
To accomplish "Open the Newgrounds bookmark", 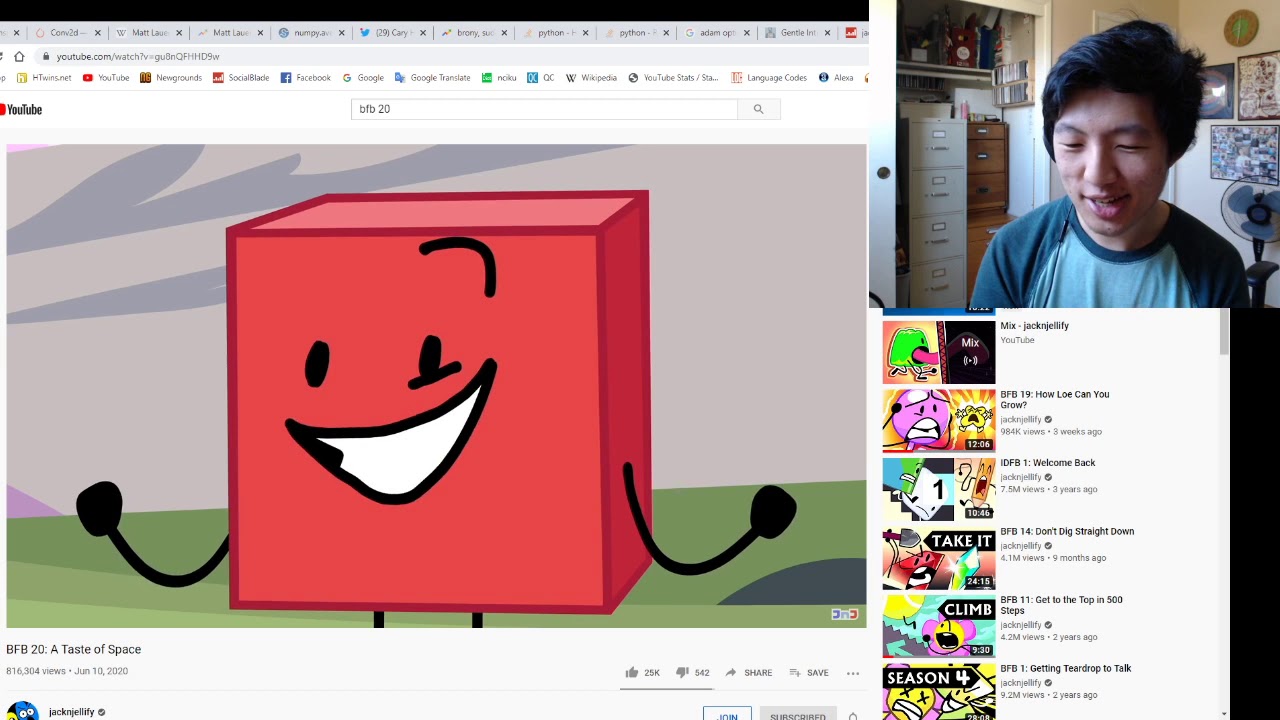I will point(171,77).
